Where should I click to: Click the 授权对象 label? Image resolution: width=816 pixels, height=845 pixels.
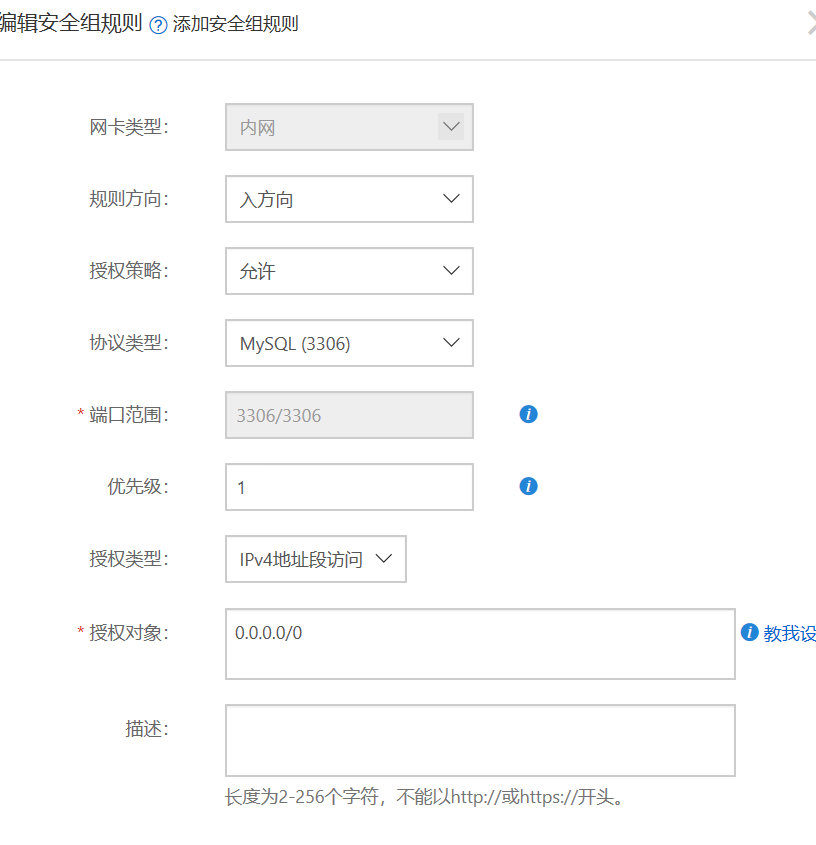pos(129,633)
